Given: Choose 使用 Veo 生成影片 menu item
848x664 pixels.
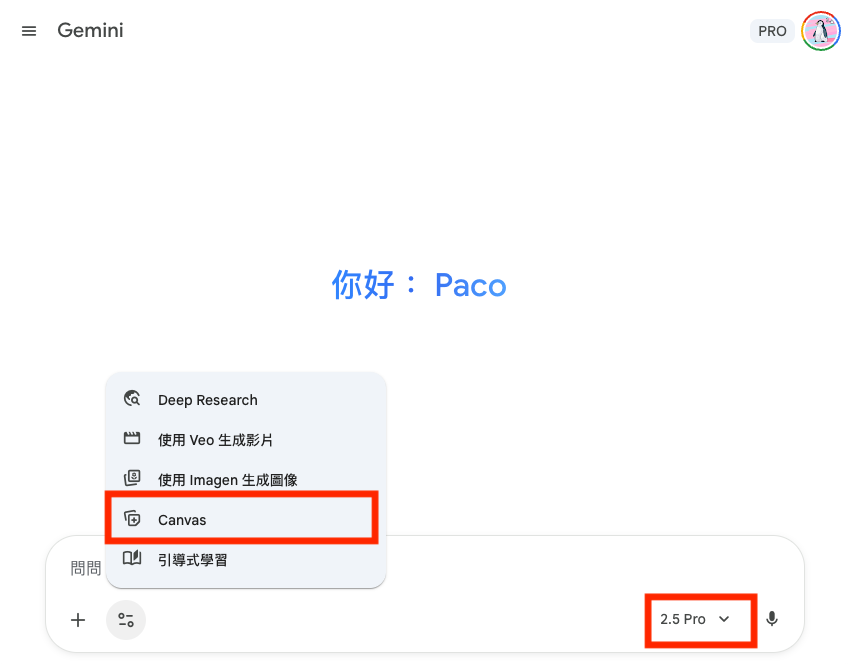Looking at the screenshot, I should coord(215,440).
